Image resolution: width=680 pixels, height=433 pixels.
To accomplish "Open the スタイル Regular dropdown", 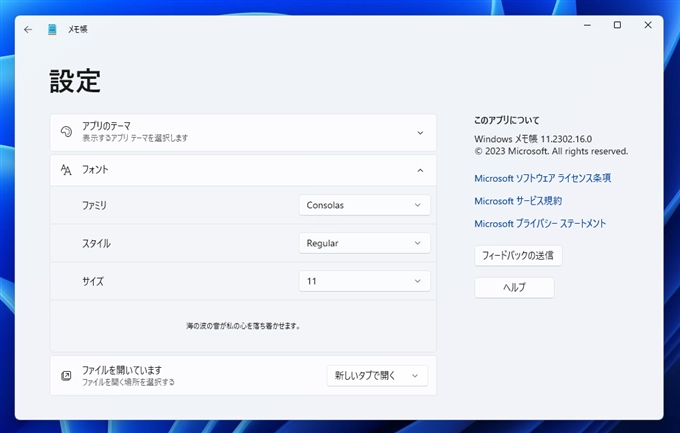I will 364,243.
